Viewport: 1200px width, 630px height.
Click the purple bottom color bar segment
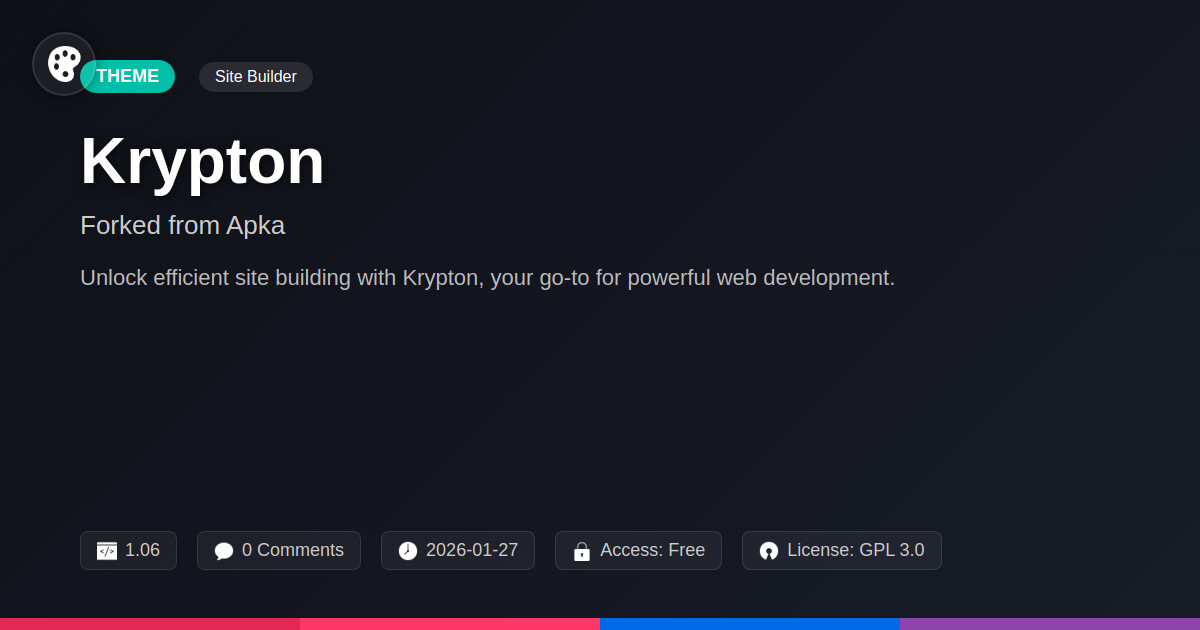(1050, 623)
